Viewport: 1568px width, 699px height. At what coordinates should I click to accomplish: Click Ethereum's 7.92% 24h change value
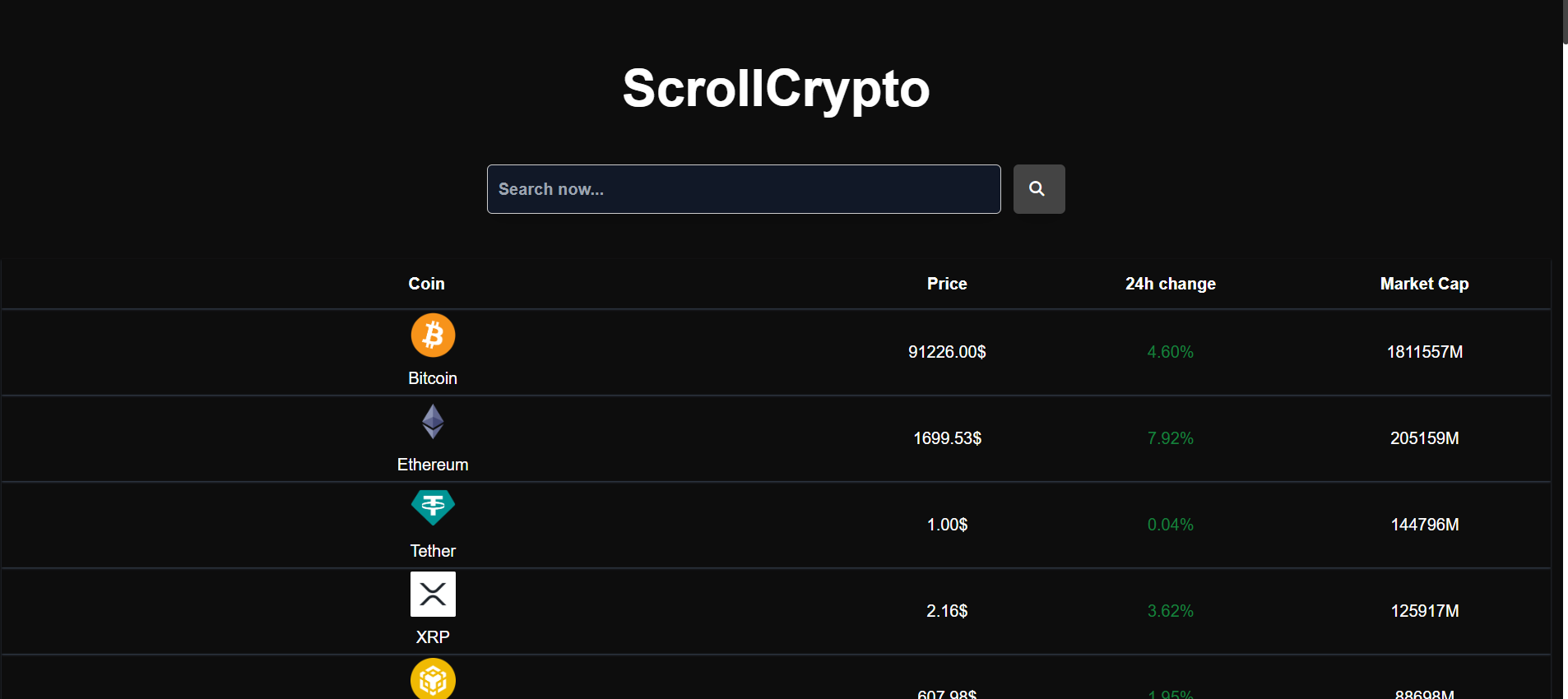pos(1170,438)
